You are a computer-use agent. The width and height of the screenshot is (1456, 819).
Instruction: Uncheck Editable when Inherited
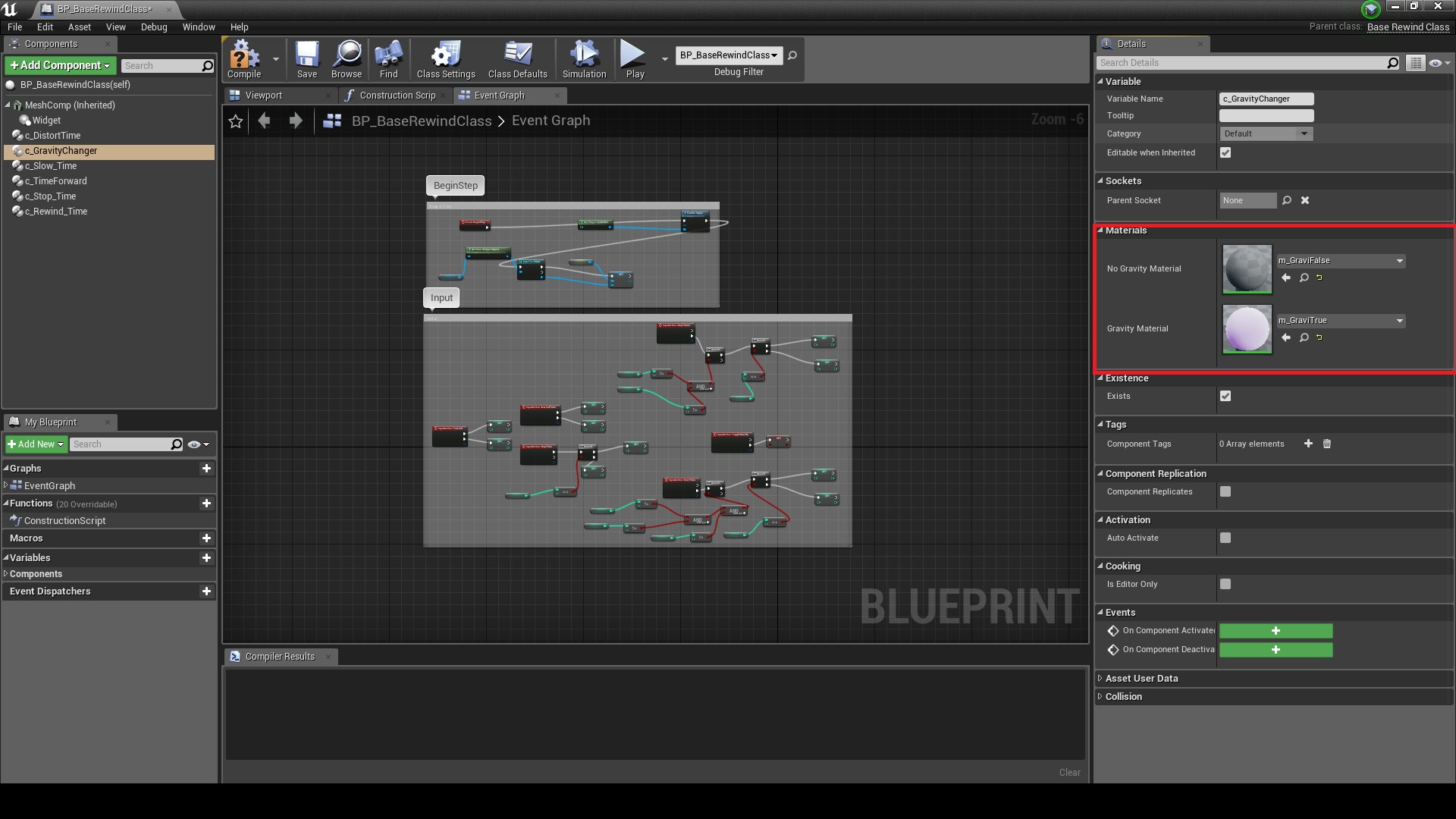click(x=1225, y=152)
